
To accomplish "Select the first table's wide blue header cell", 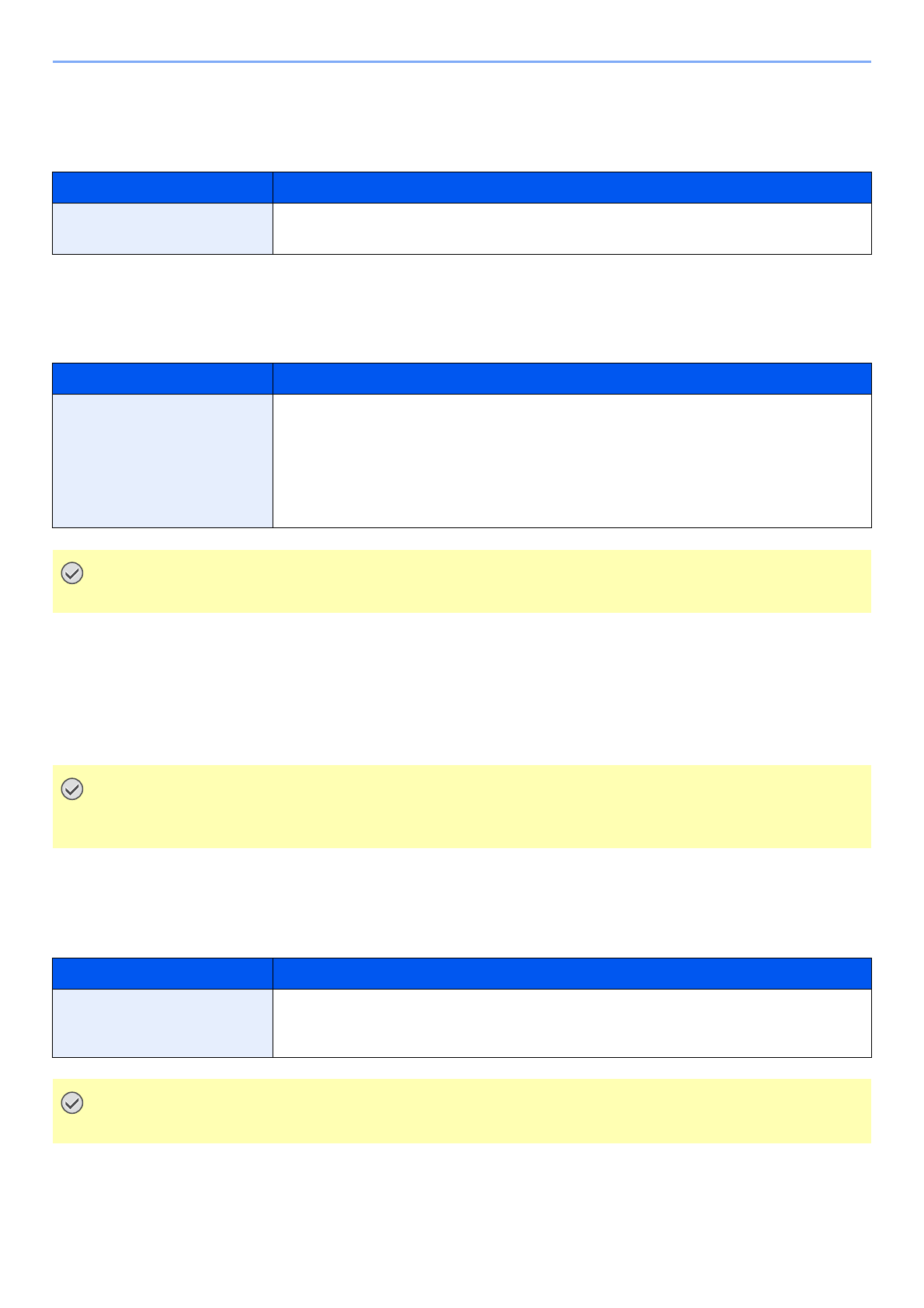I will coord(571,188).
